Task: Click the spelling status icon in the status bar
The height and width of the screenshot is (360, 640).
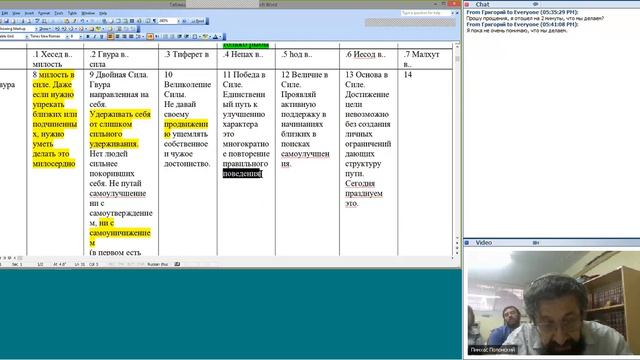Action: [x=177, y=264]
